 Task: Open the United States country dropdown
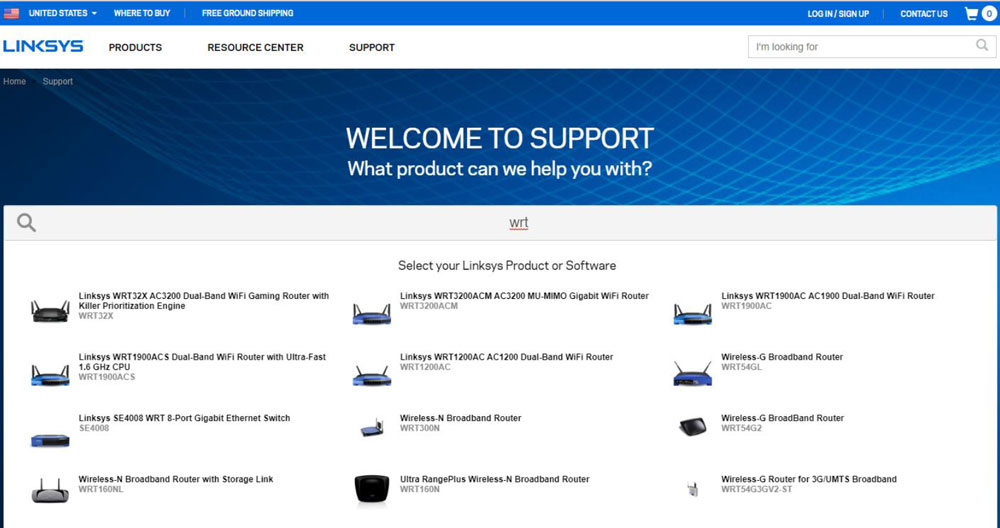62,13
